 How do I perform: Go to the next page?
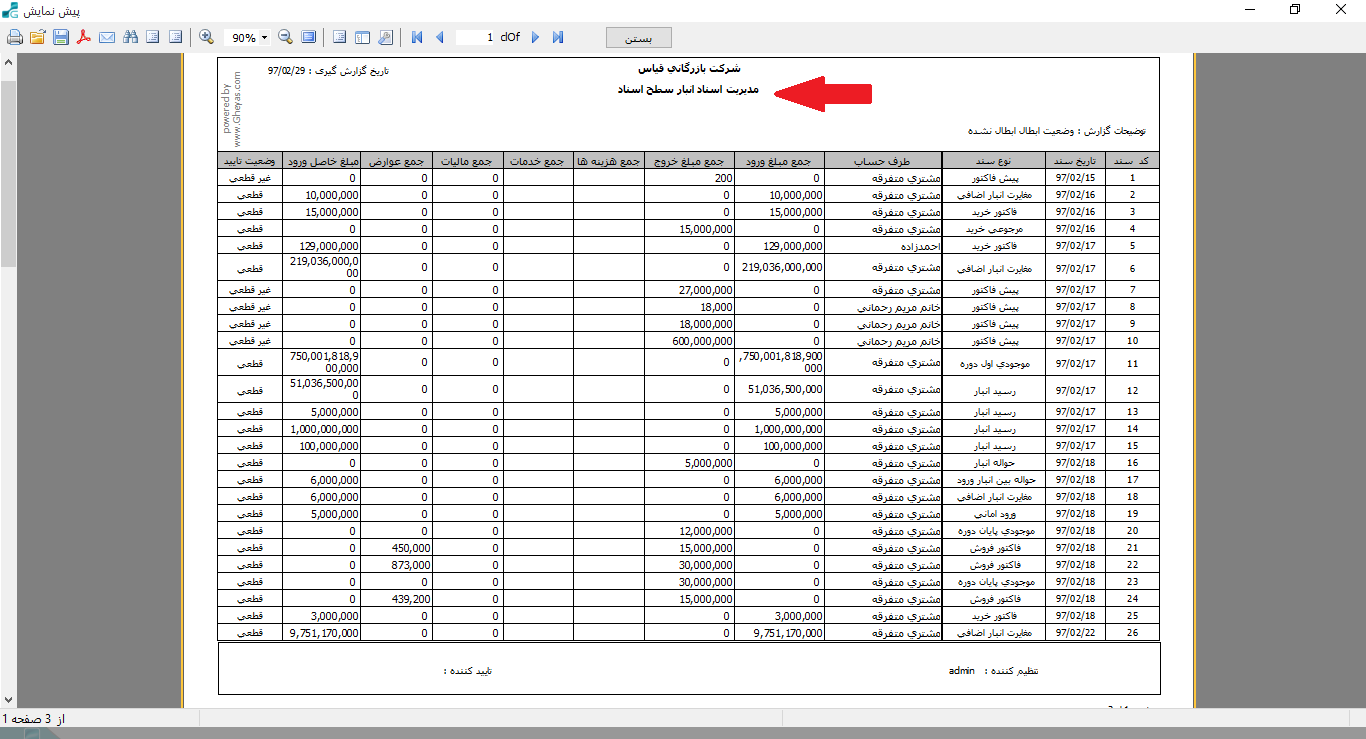(535, 37)
